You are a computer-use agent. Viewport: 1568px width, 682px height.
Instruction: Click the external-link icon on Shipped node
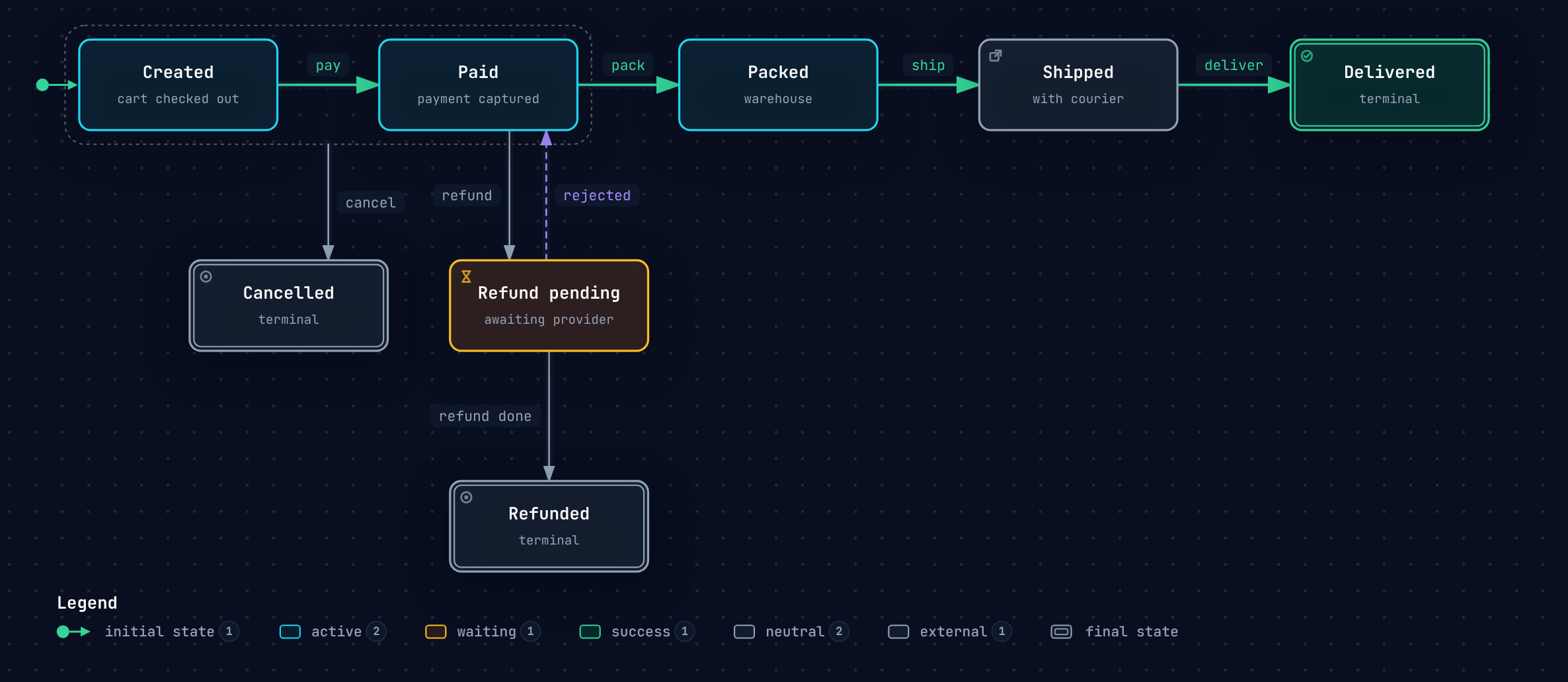point(995,56)
